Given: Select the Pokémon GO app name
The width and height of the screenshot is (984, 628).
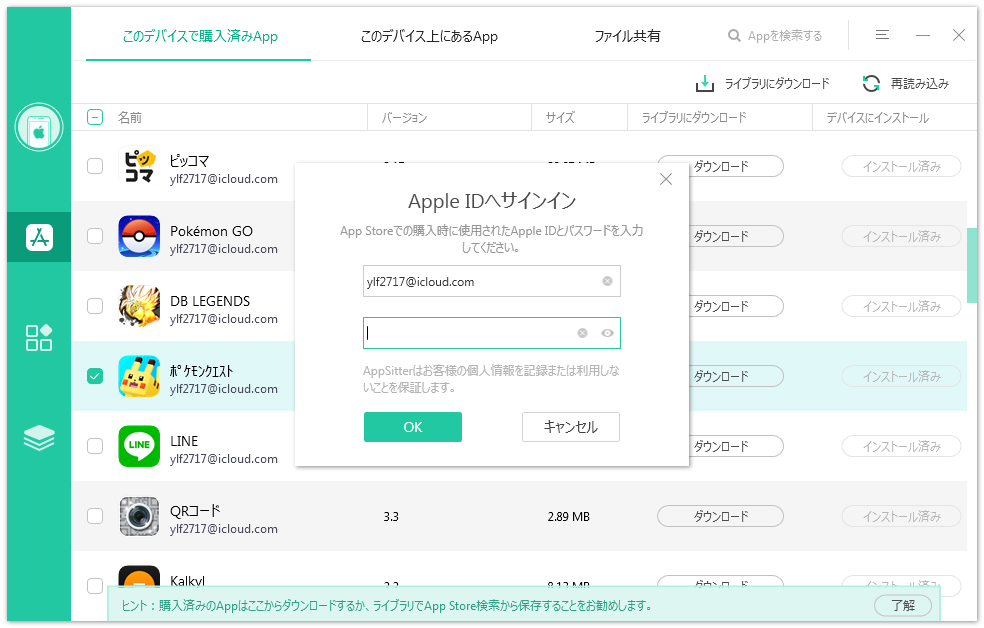Looking at the screenshot, I should [x=211, y=231].
